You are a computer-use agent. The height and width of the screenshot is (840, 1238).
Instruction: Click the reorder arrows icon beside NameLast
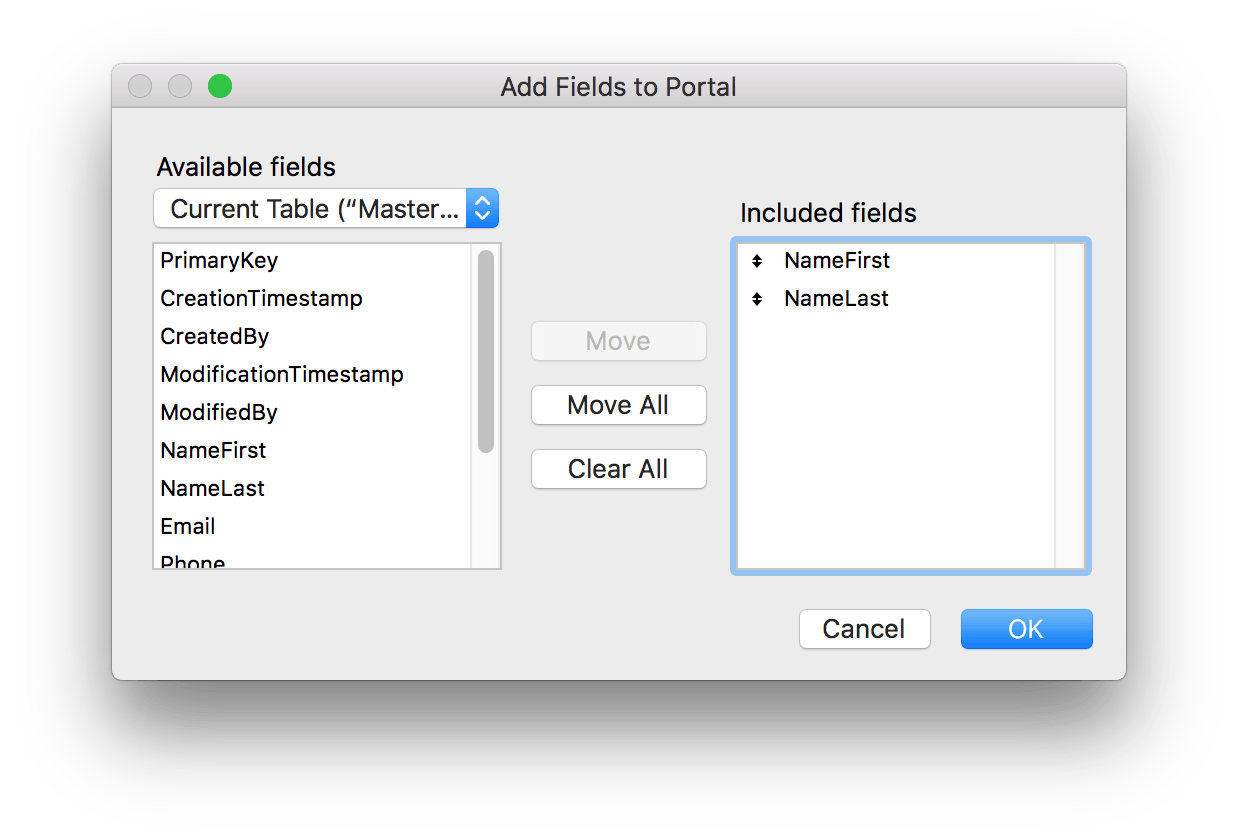pyautogui.click(x=756, y=299)
